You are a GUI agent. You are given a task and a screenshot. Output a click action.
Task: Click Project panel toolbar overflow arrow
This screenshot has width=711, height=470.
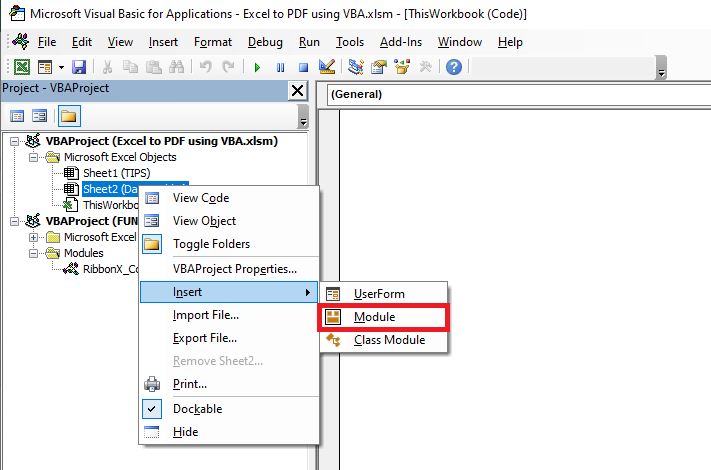coord(303,116)
